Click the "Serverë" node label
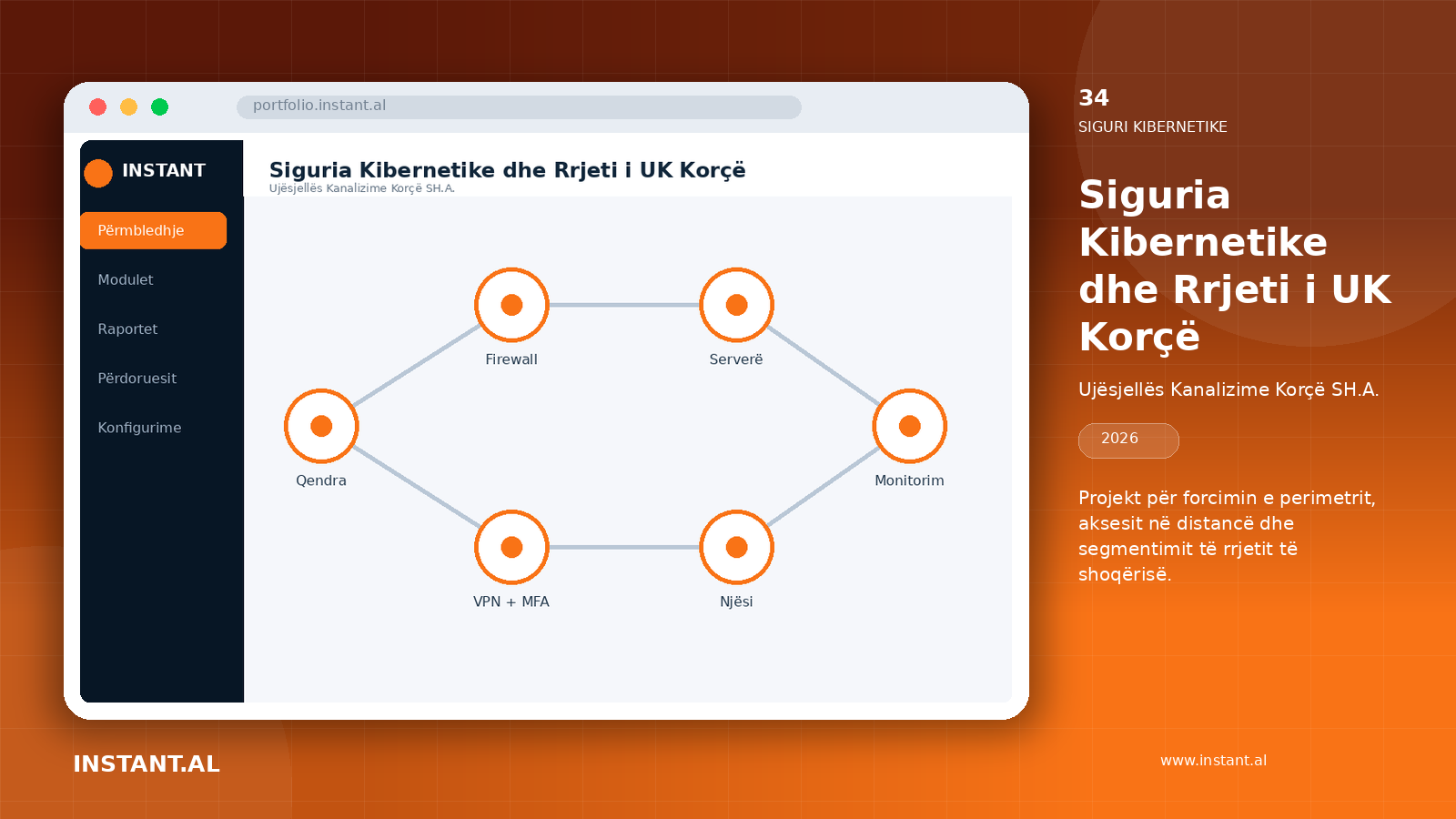 tap(736, 359)
